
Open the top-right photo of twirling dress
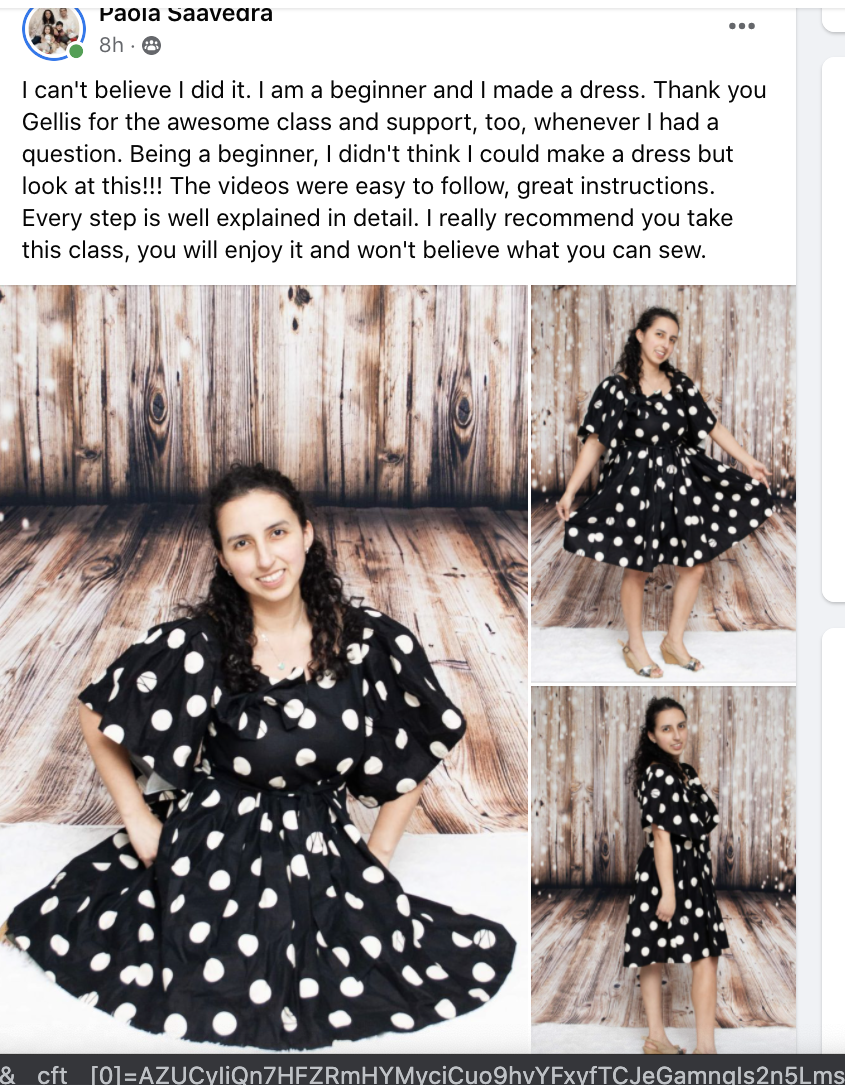tap(663, 484)
